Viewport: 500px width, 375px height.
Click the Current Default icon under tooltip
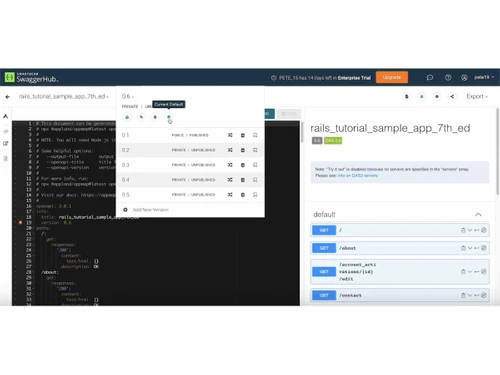pos(169,117)
